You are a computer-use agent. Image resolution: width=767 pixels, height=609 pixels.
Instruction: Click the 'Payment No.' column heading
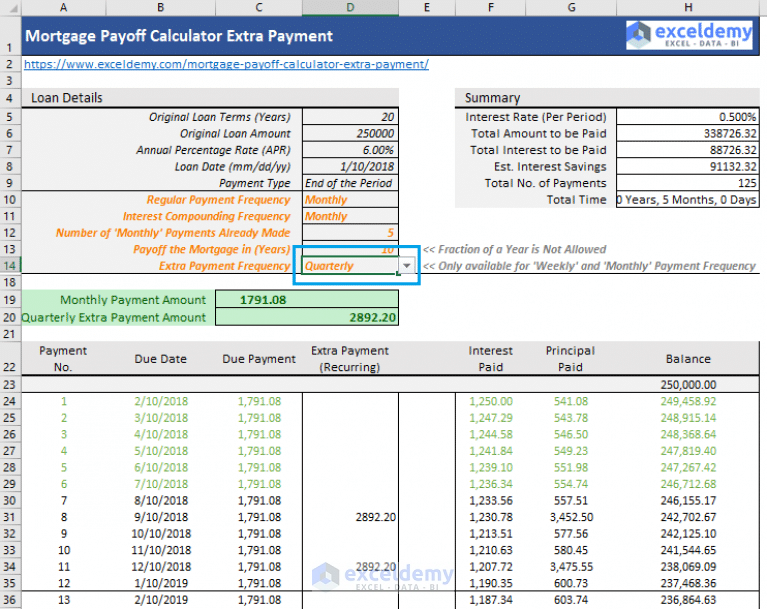pos(63,359)
